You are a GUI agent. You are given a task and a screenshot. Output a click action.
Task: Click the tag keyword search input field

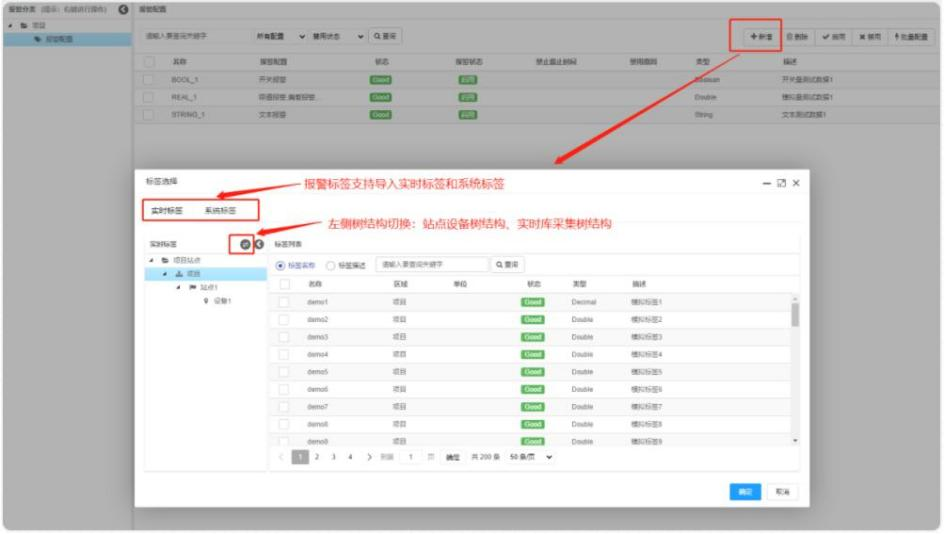coord(432,265)
